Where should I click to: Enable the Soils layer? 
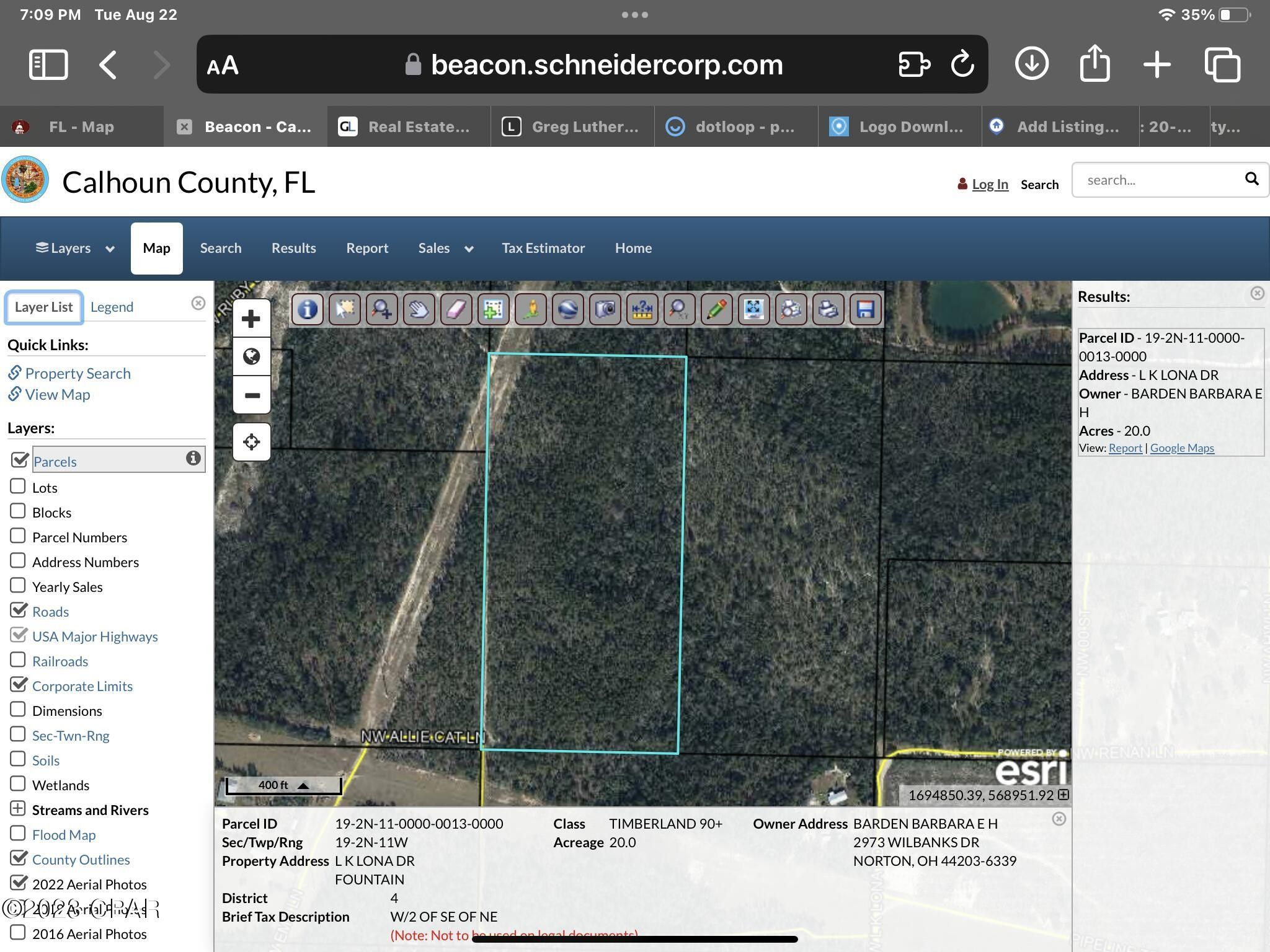(19, 759)
